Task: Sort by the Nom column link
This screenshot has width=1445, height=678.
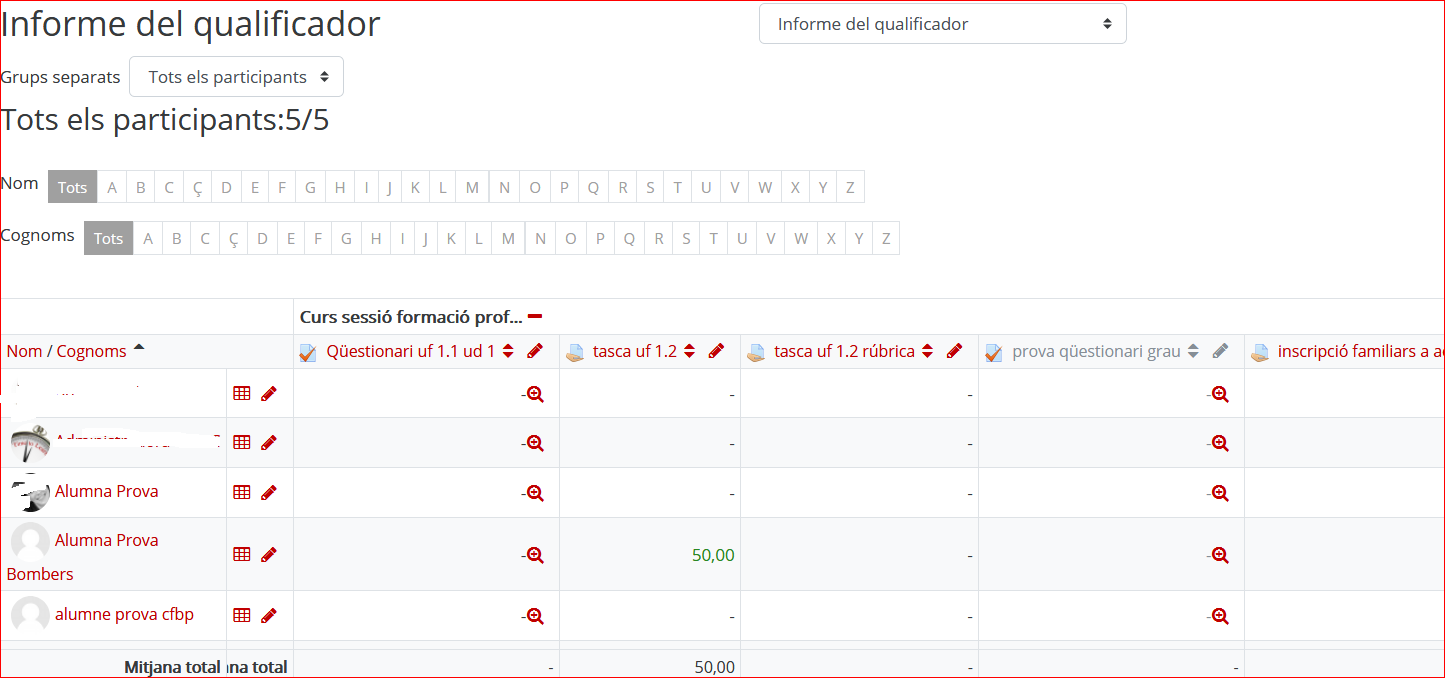Action: point(24,351)
